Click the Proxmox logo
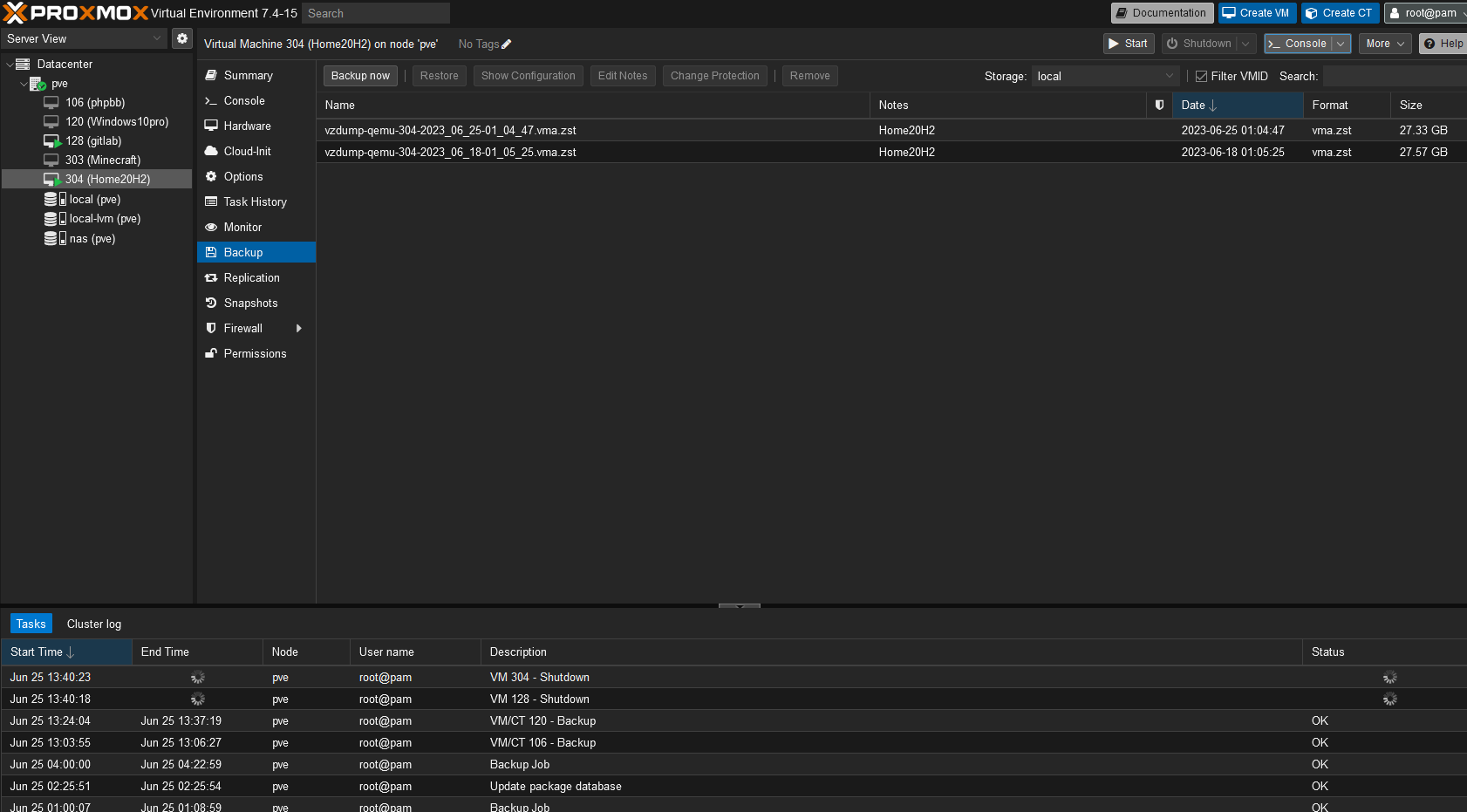This screenshot has height=812, width=1467. (x=76, y=13)
